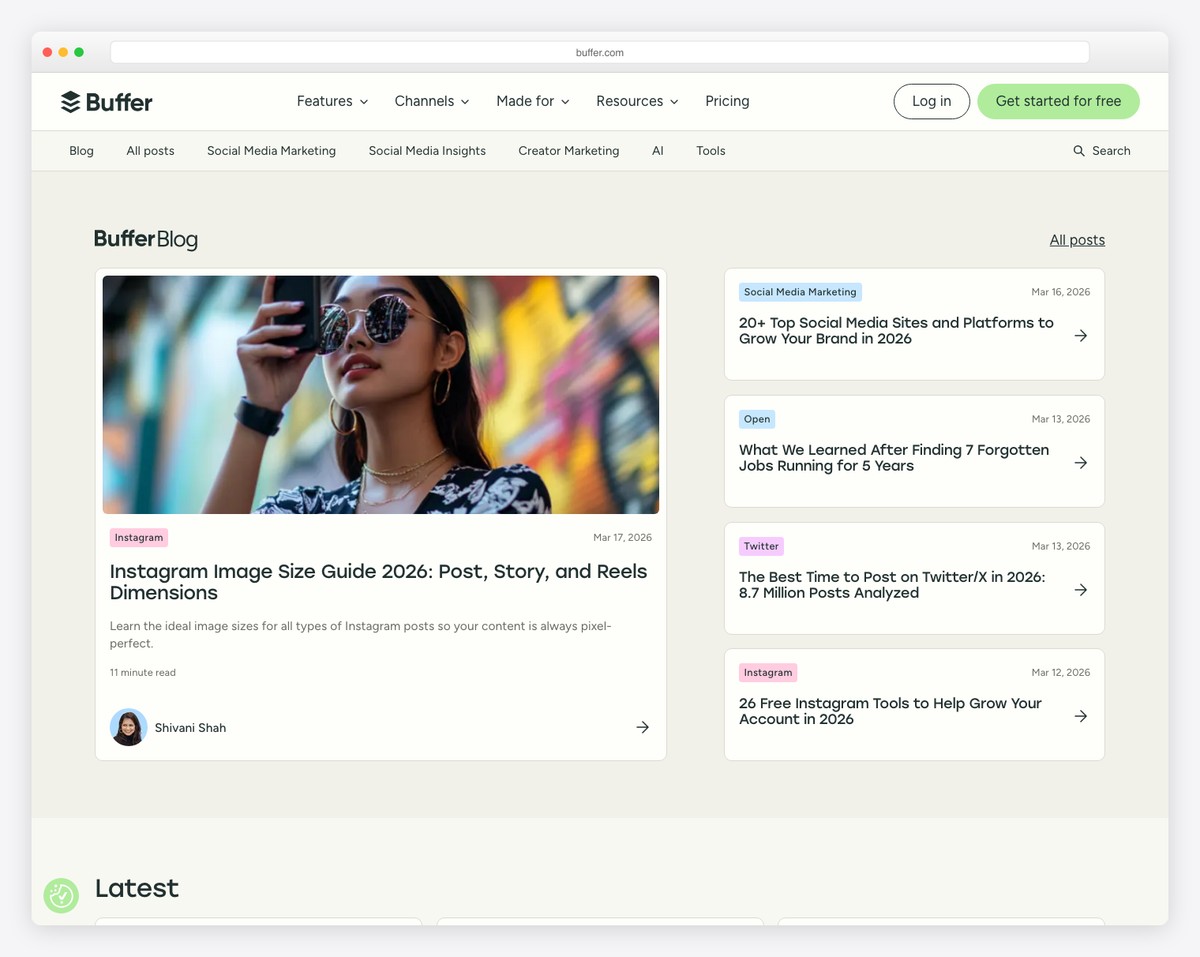
Task: Select the AI navigation item
Action: 658,150
